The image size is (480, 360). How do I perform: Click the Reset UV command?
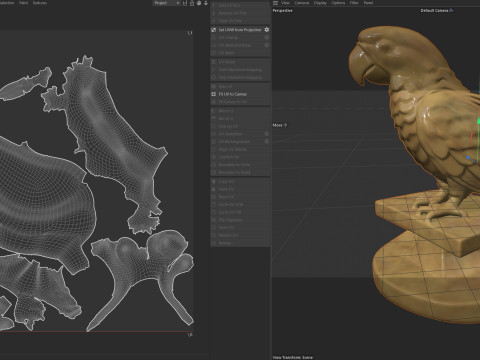click(240, 197)
